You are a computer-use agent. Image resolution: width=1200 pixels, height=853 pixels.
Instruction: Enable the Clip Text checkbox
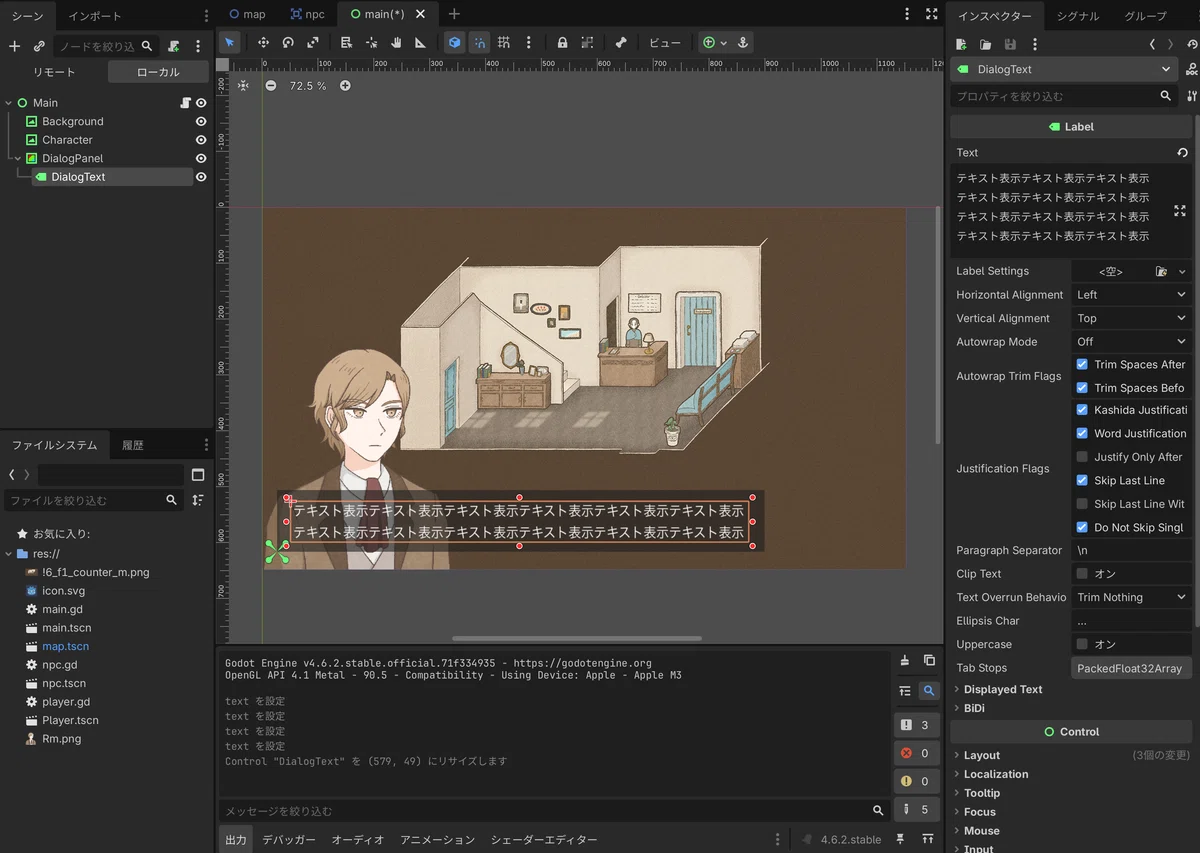pyautogui.click(x=1081, y=574)
